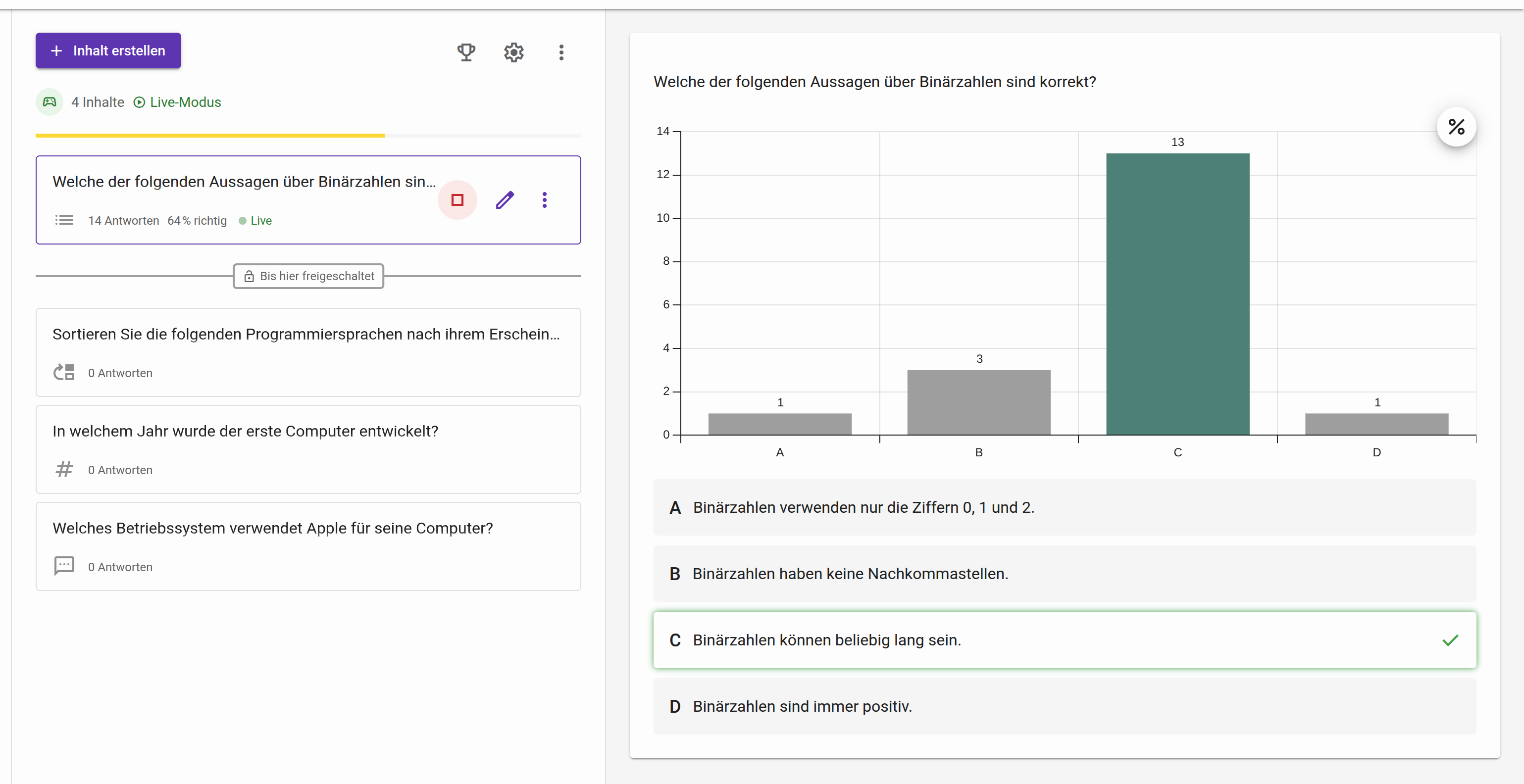The width and height of the screenshot is (1524, 784).
Task: Click Inhalt erstellen button
Action: (x=108, y=51)
